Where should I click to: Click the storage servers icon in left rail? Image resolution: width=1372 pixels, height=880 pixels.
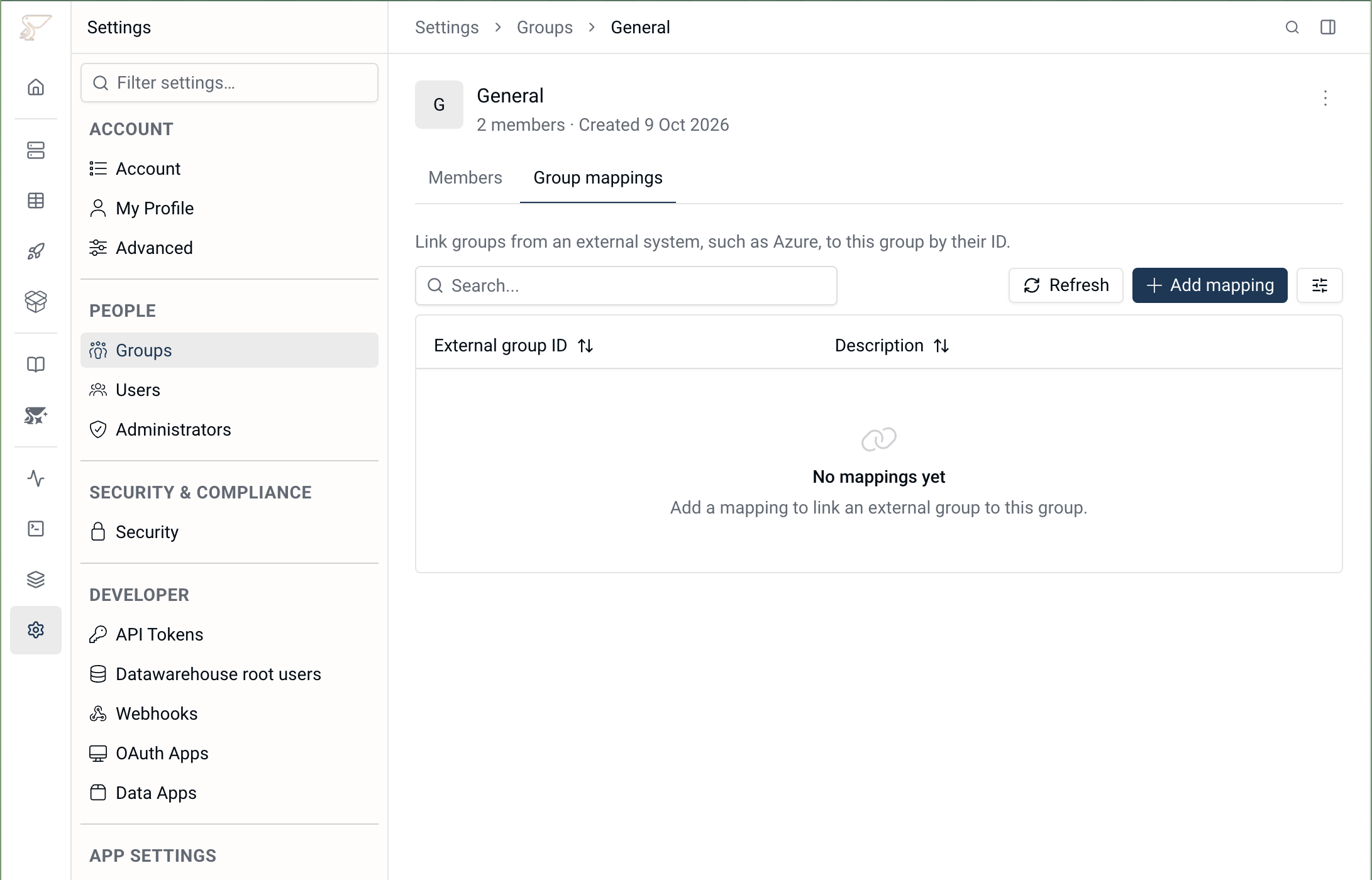coord(36,150)
